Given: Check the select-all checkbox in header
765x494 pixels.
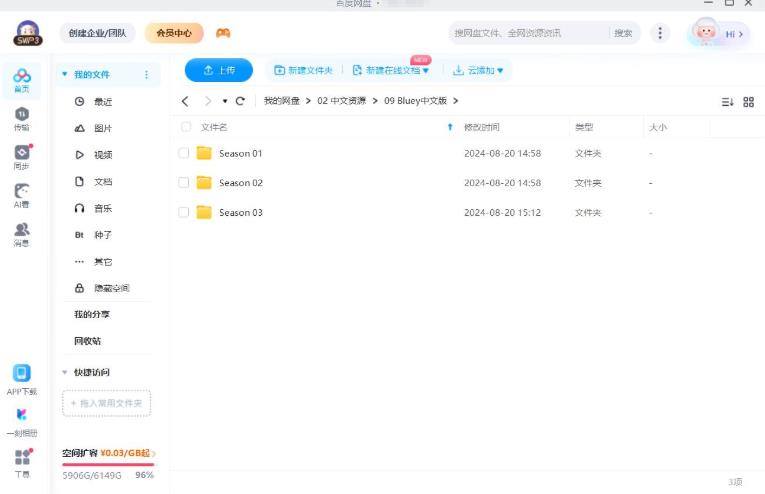Looking at the screenshot, I should pyautogui.click(x=186, y=127).
